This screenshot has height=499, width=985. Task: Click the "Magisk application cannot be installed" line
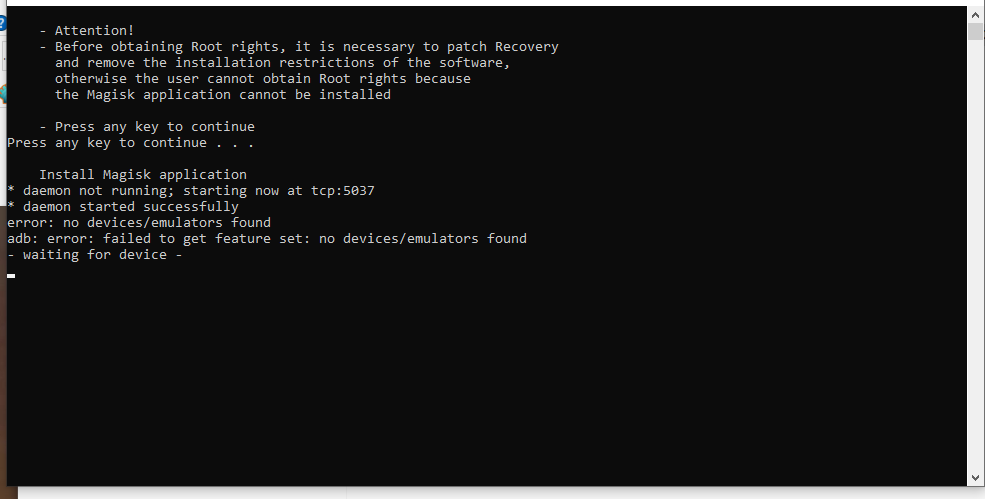coord(222,94)
